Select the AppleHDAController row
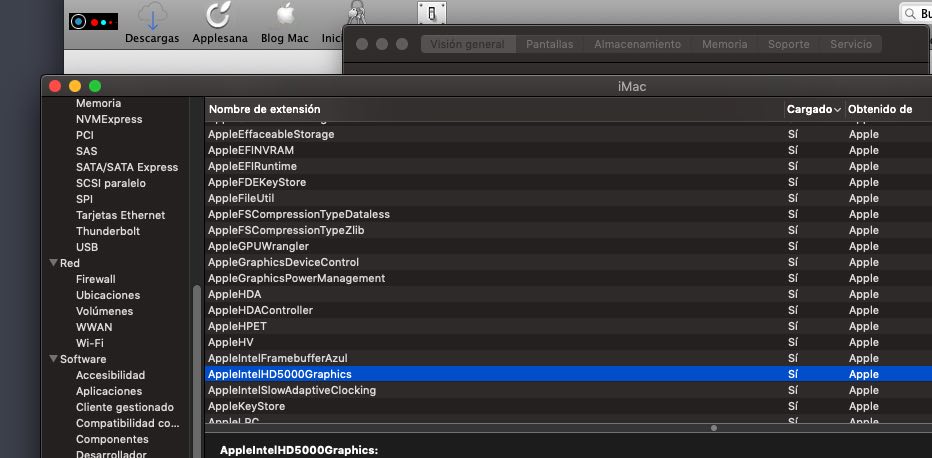Screen dimensions: 932x458 [x=568, y=311]
